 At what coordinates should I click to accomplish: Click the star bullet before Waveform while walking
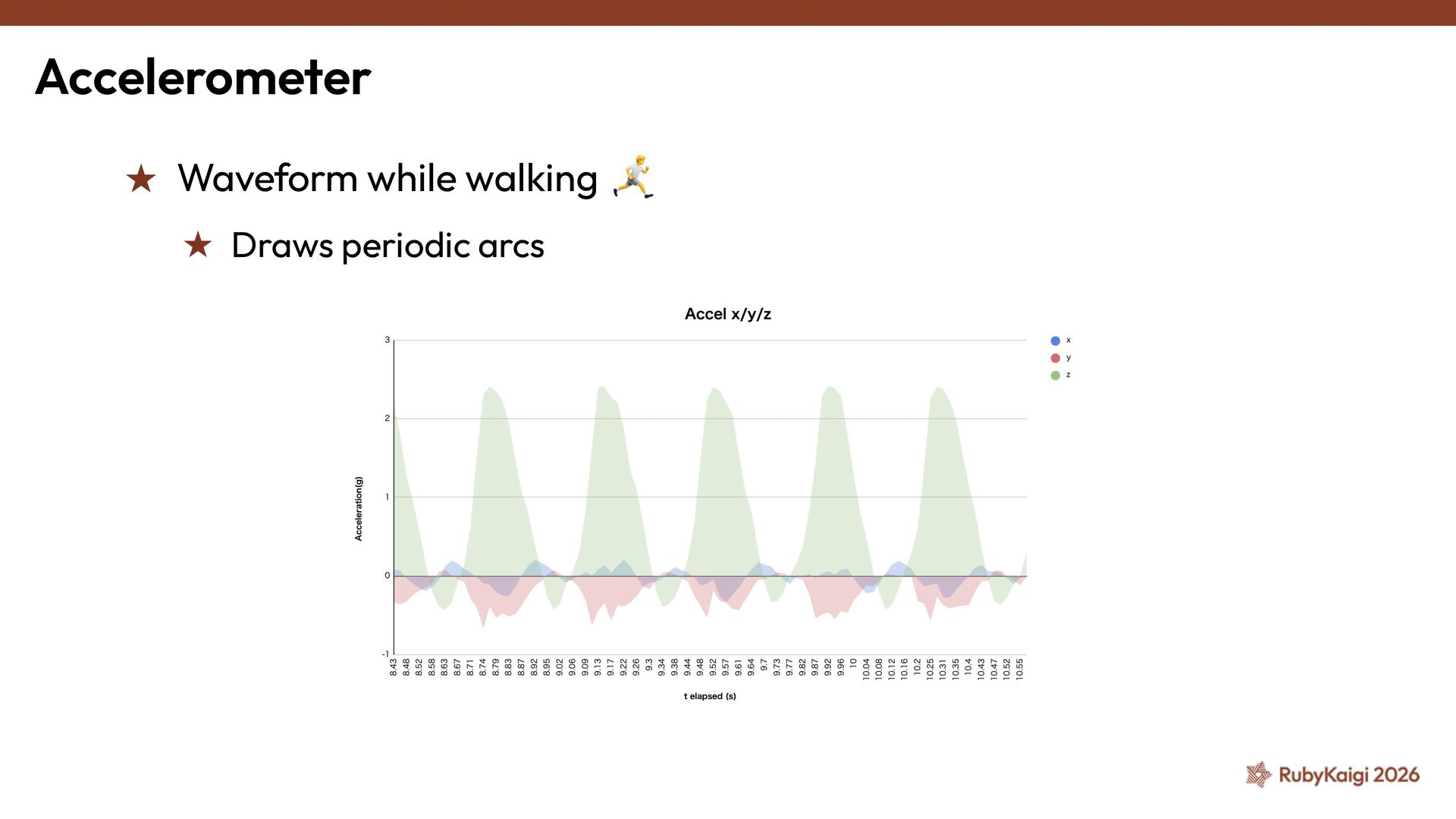click(141, 180)
